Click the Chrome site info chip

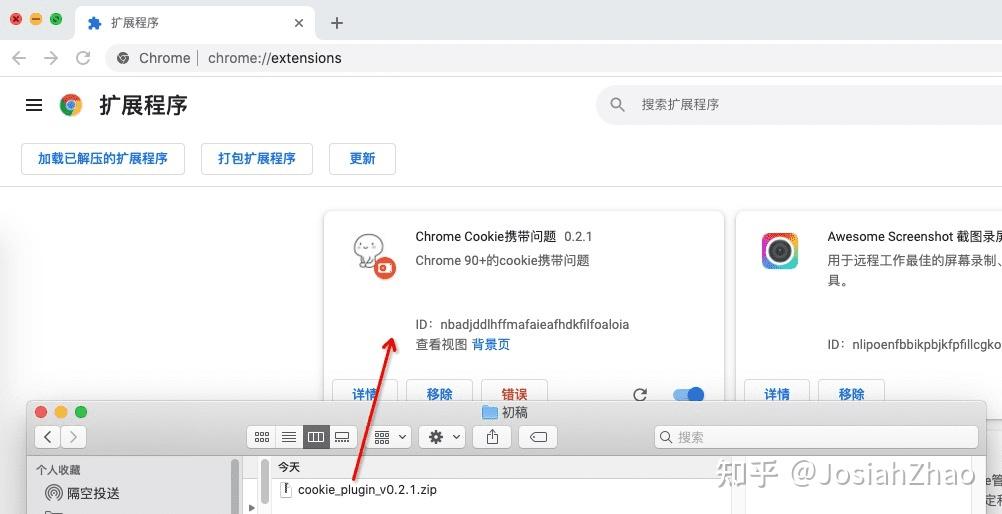(153, 58)
